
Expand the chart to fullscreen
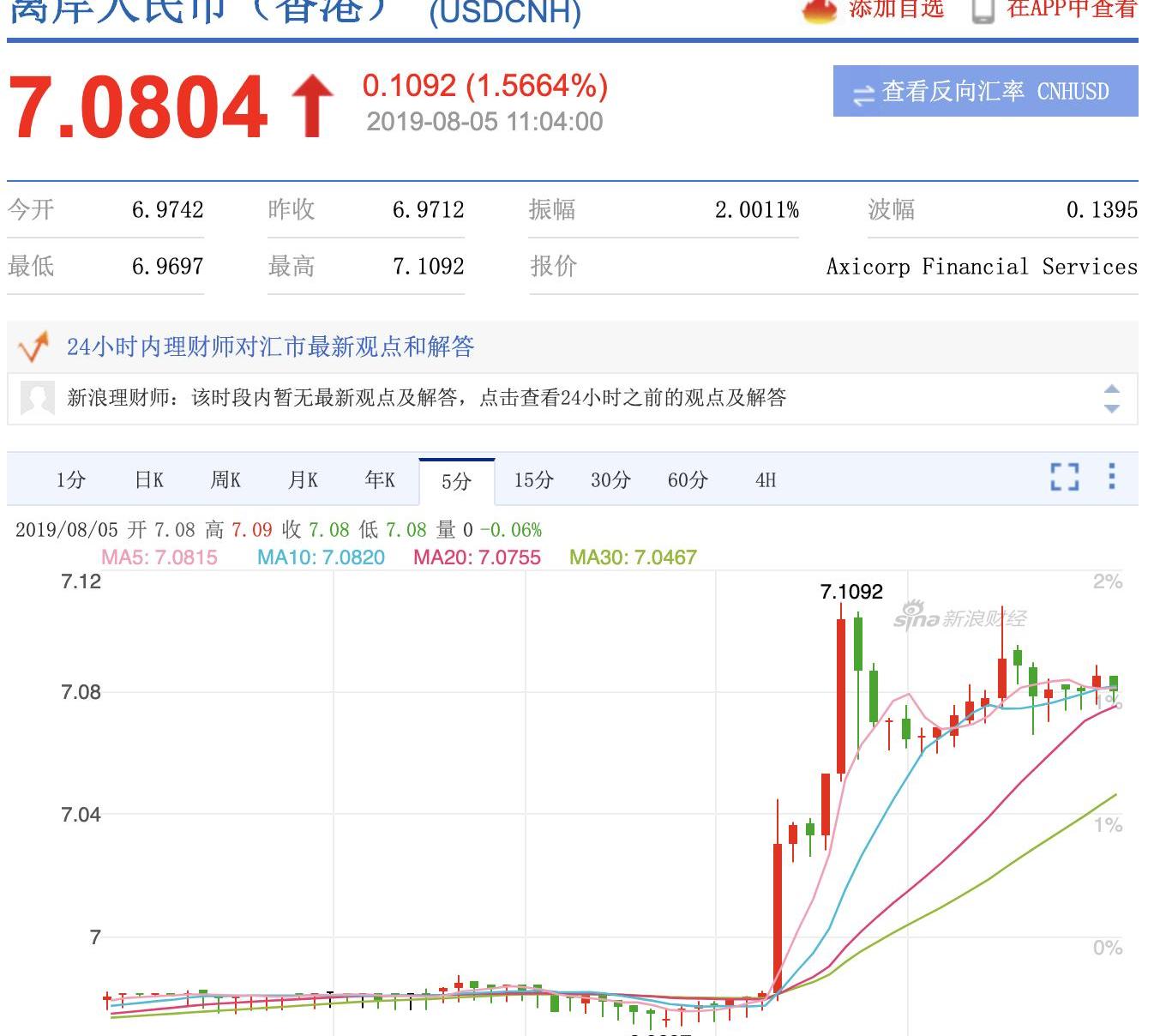pyautogui.click(x=1065, y=477)
